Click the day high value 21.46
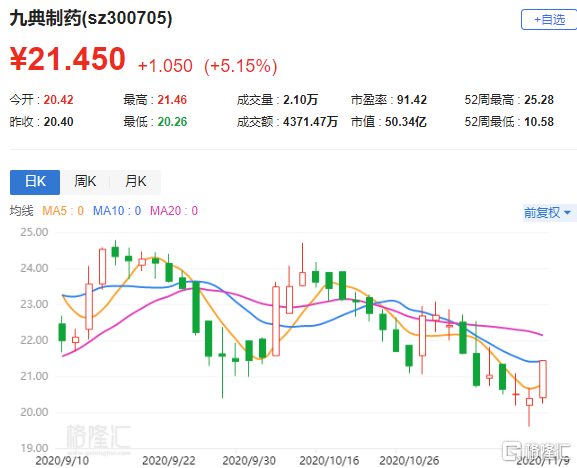 (x=172, y=100)
